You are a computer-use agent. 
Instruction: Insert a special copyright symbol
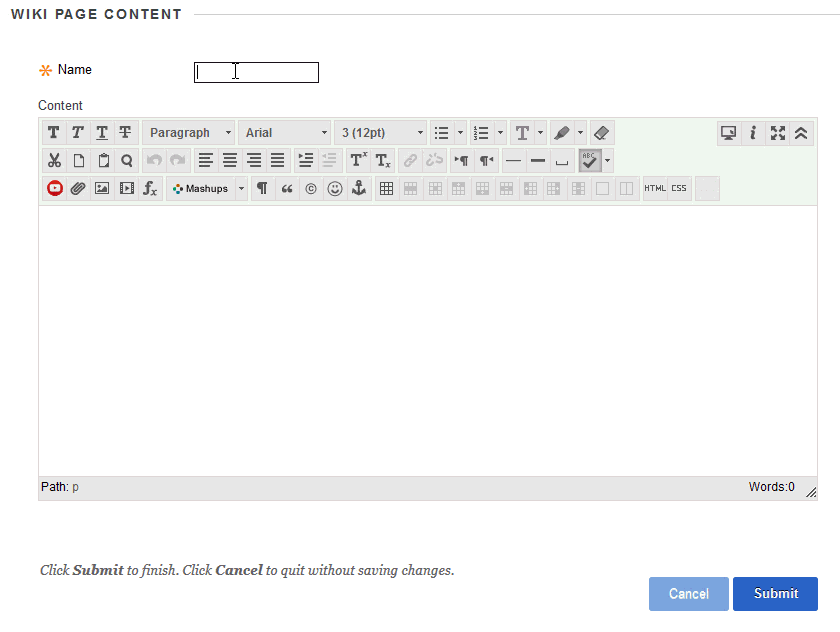(311, 188)
